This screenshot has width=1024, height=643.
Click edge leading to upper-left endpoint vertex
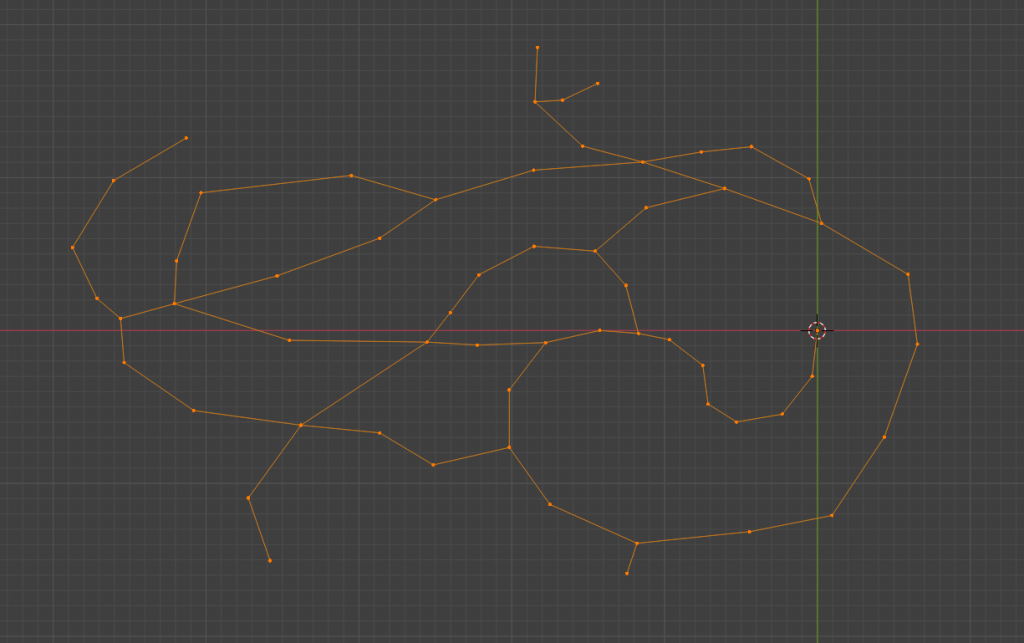[x=150, y=159]
